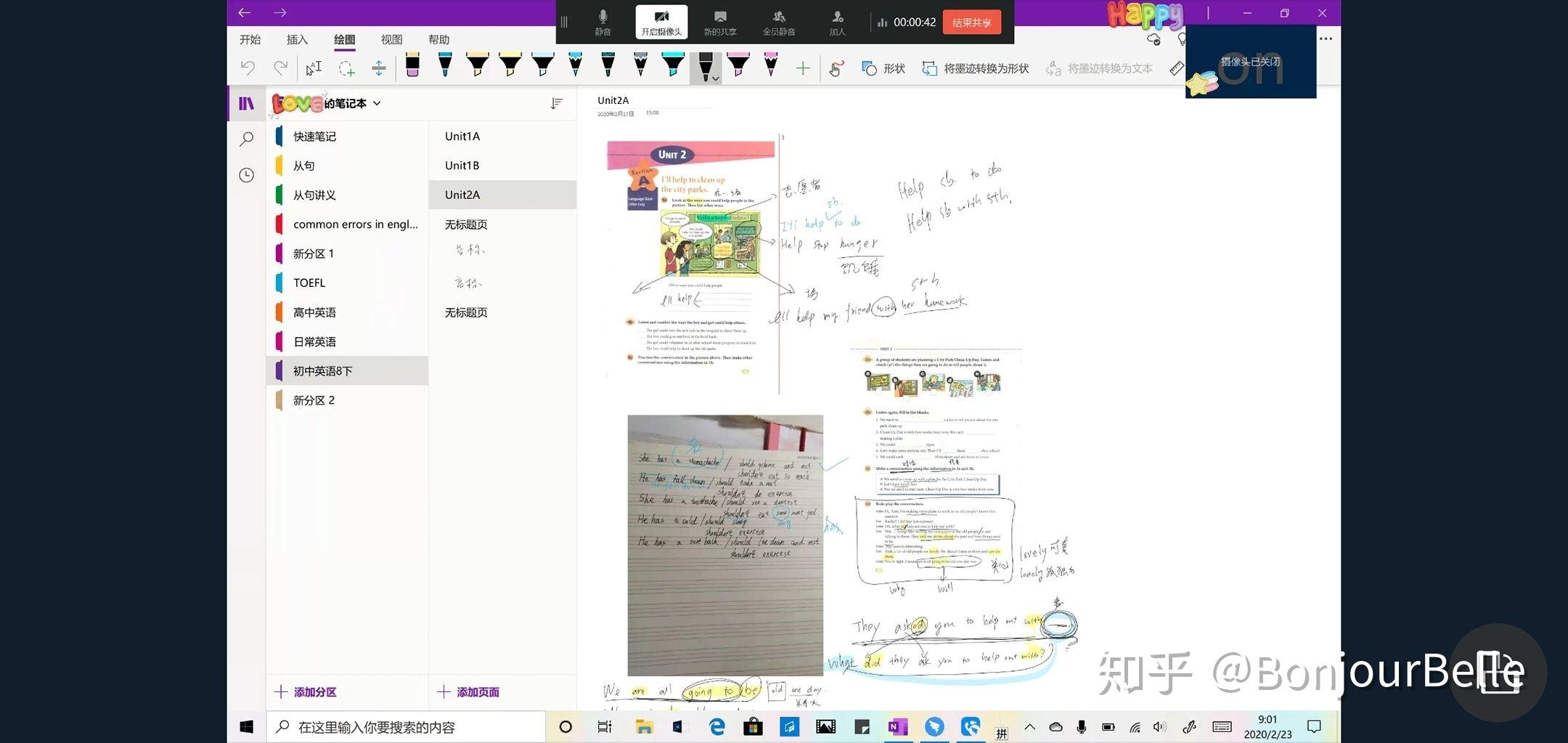Screen dimensions: 1568x743
Task: Open the Unit1A page
Action: pos(502,136)
